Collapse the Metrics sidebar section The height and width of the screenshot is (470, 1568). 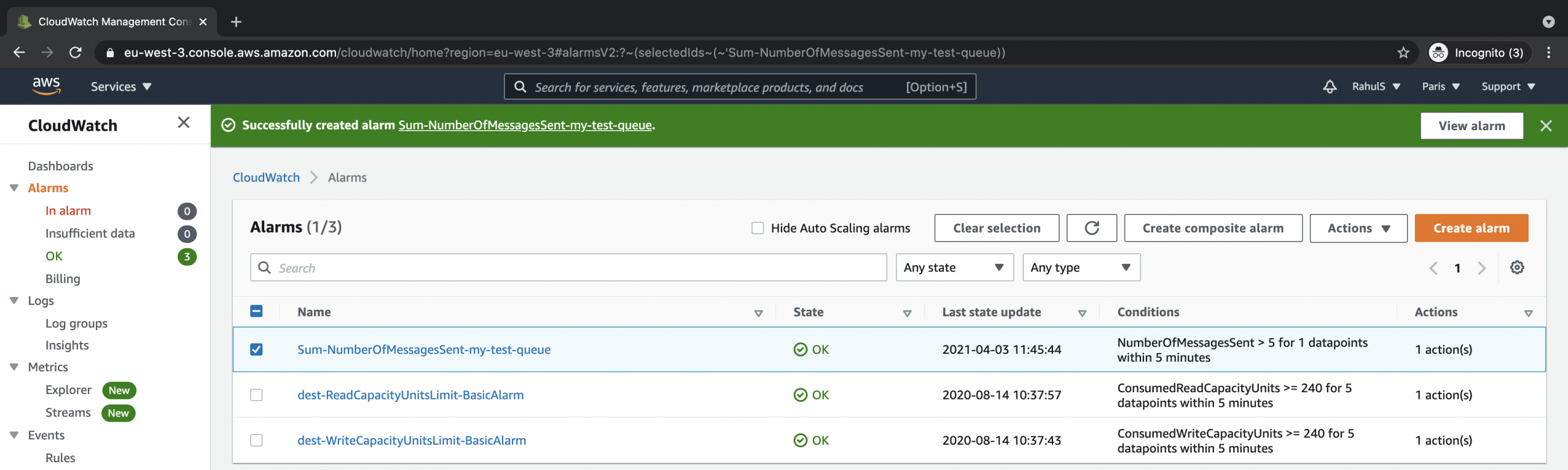coord(14,366)
